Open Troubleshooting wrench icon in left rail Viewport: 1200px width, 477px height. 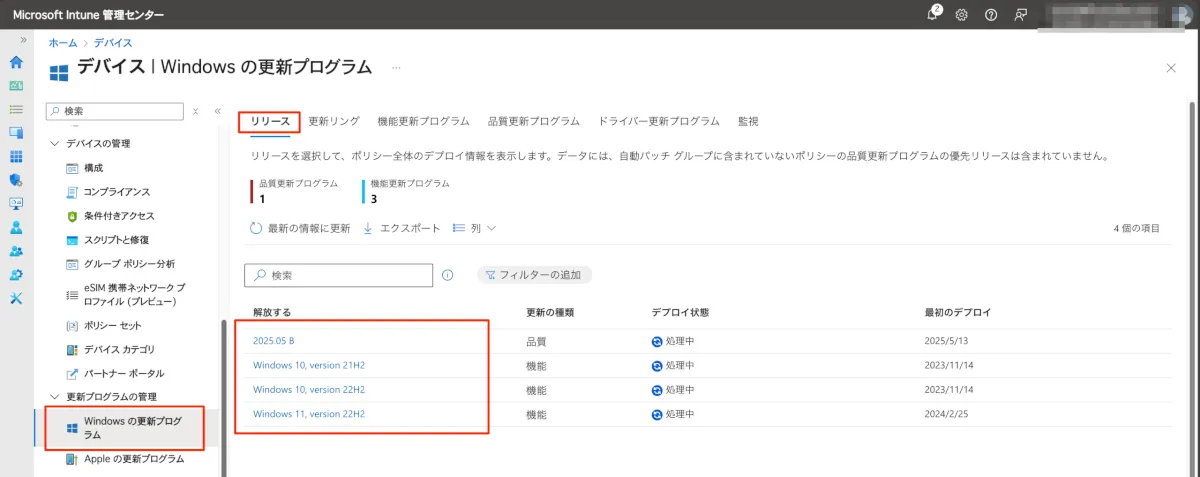click(16, 299)
